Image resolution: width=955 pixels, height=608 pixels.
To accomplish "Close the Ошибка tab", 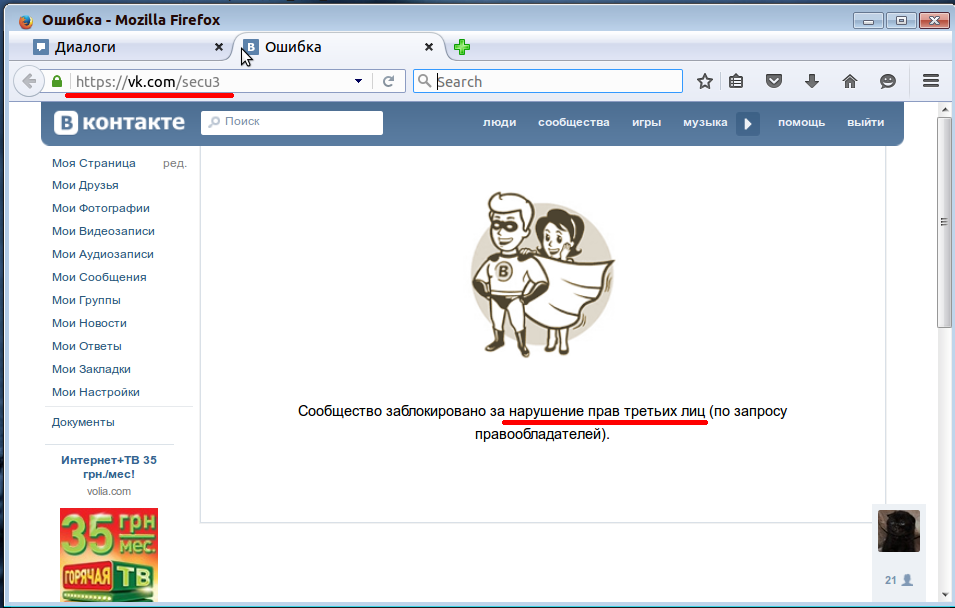I will [x=429, y=47].
